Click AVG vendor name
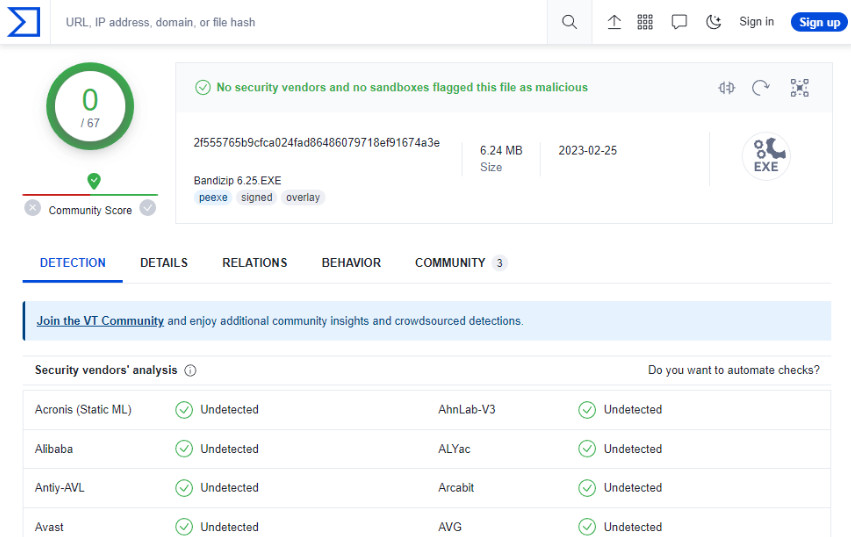 click(x=450, y=527)
